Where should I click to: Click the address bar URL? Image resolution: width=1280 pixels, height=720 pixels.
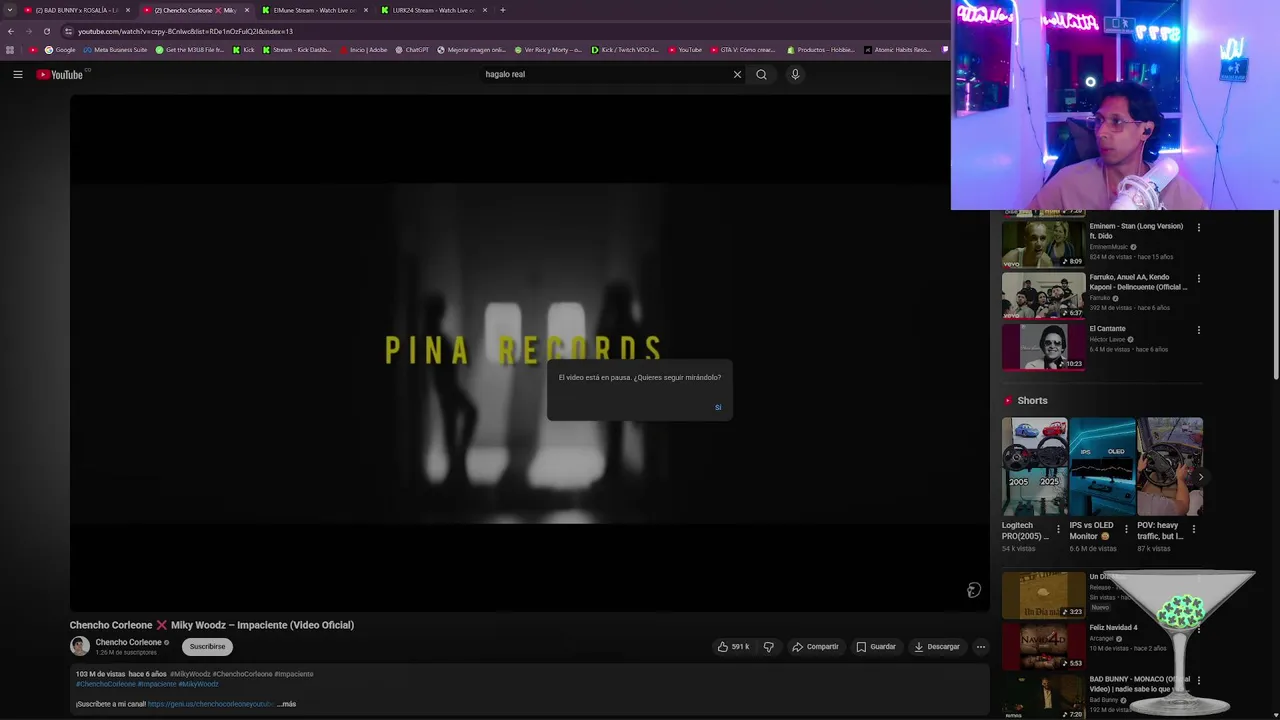pos(185,31)
